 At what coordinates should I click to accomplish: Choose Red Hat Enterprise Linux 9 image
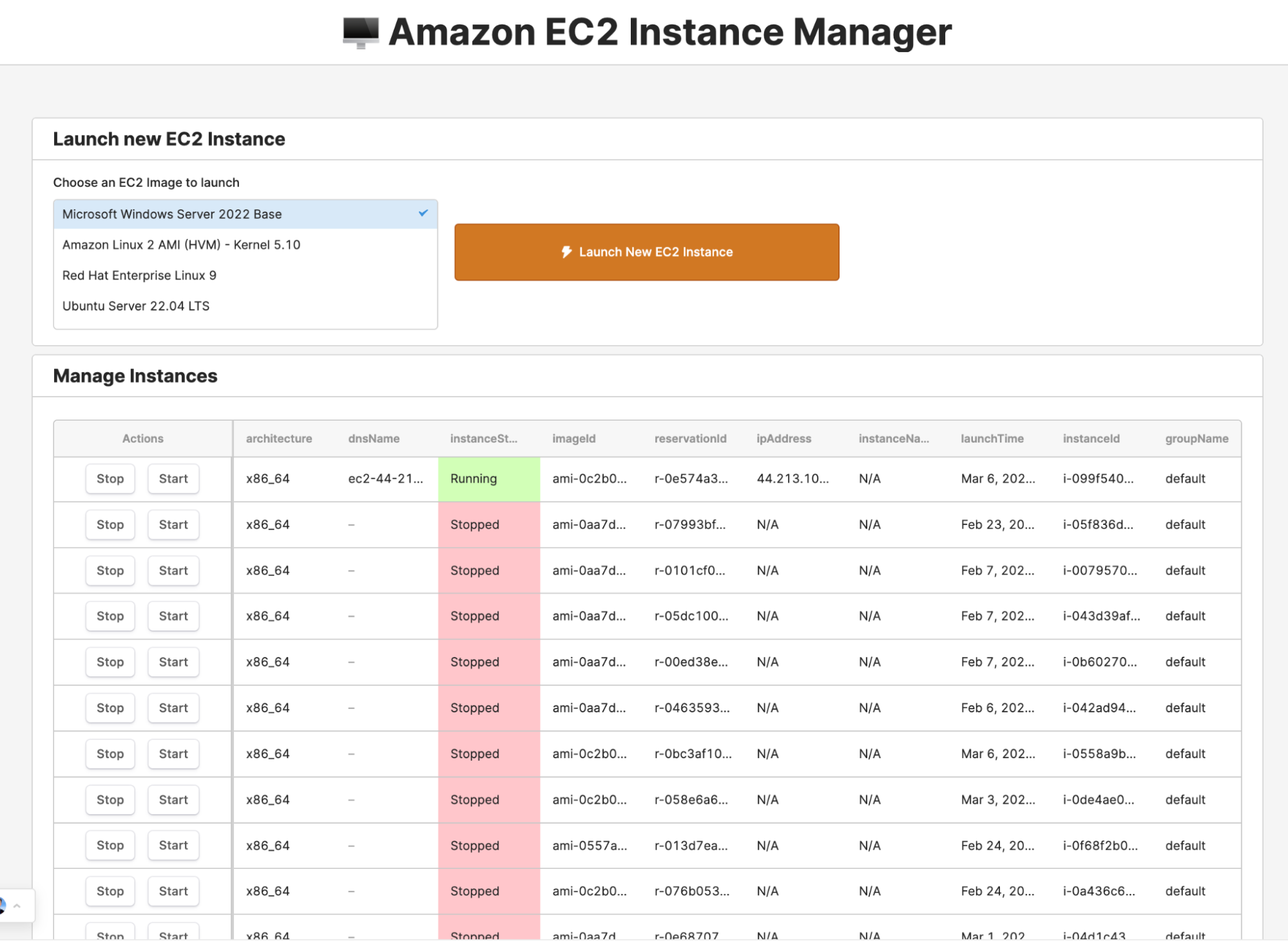(x=139, y=276)
